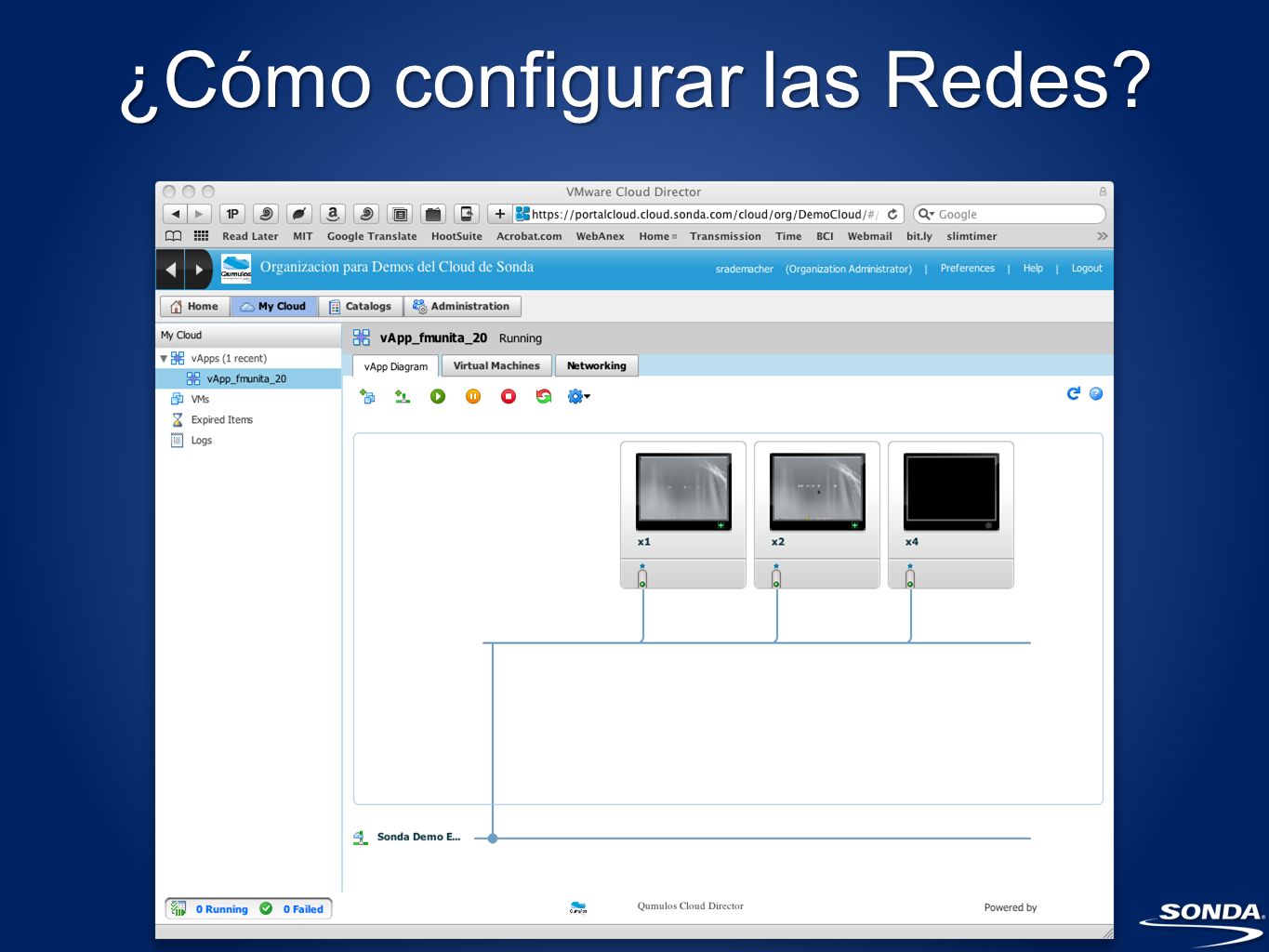Image resolution: width=1269 pixels, height=952 pixels.
Task: Click the My Cloud panel header
Action: [x=248, y=335]
